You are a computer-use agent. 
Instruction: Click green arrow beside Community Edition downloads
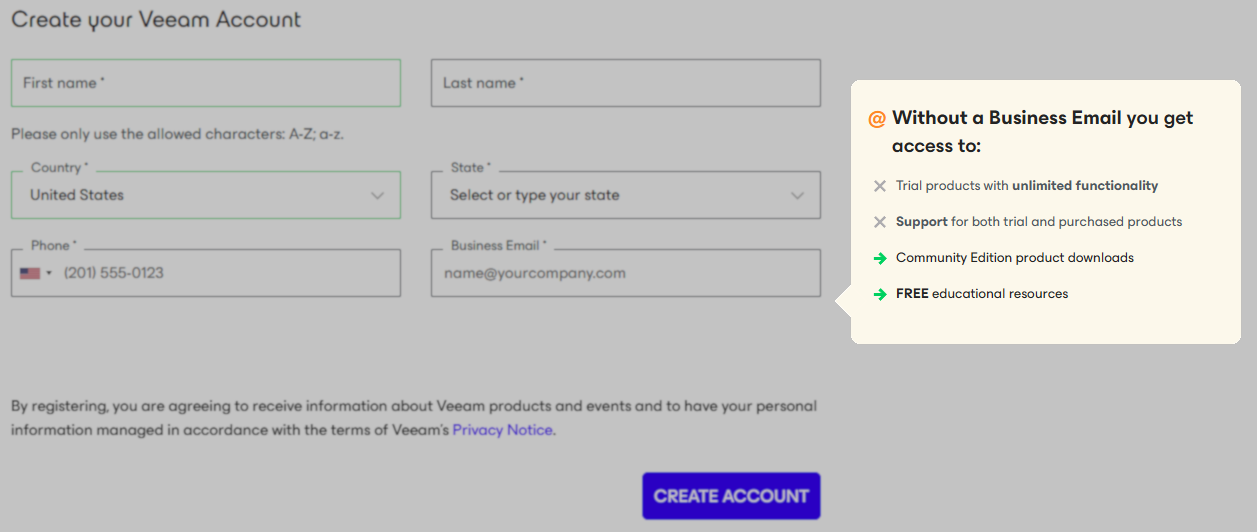pos(880,258)
